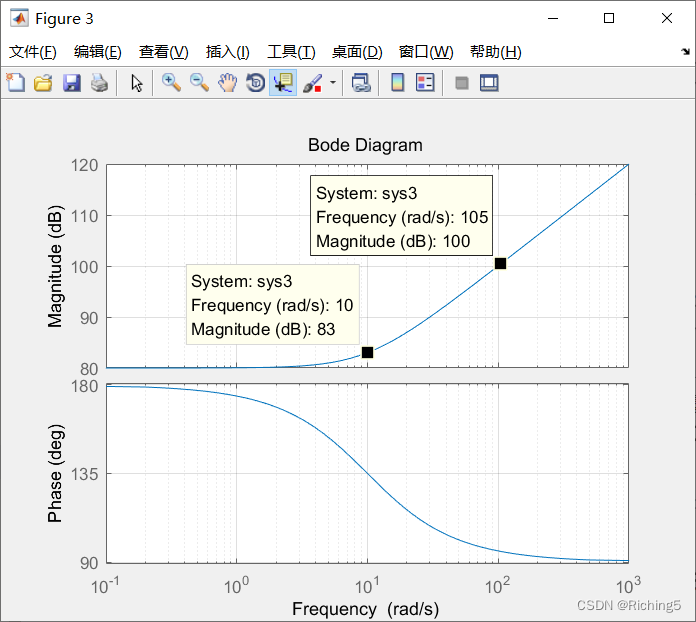The width and height of the screenshot is (696, 622).
Task: Print the figure using printer icon
Action: click(99, 83)
